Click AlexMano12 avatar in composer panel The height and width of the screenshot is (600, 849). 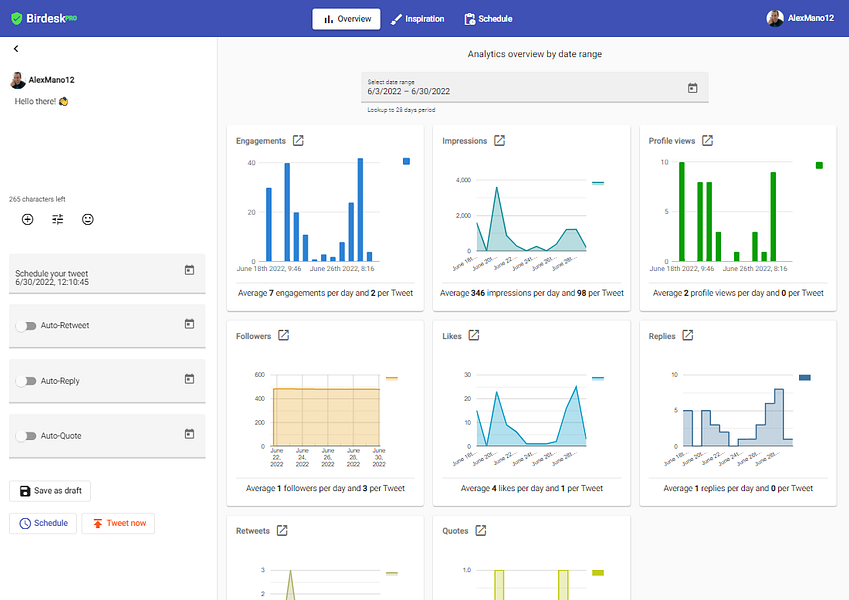[x=18, y=80]
